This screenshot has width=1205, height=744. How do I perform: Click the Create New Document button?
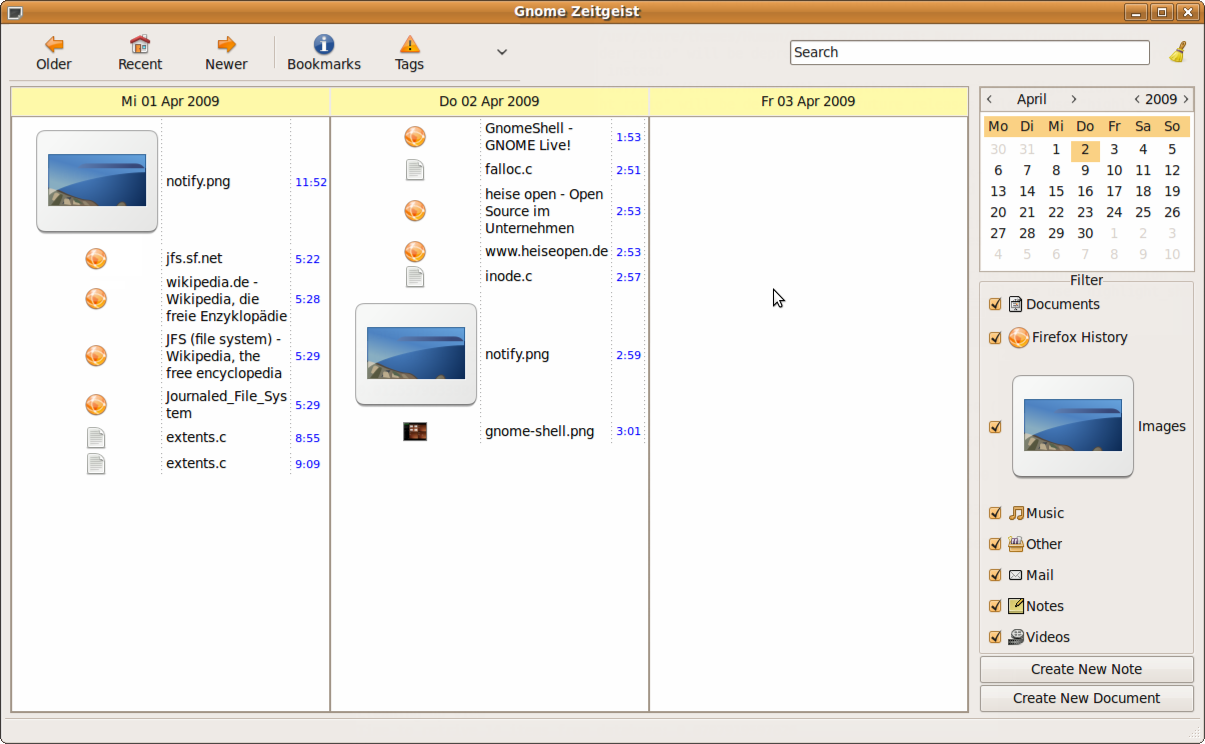point(1086,698)
